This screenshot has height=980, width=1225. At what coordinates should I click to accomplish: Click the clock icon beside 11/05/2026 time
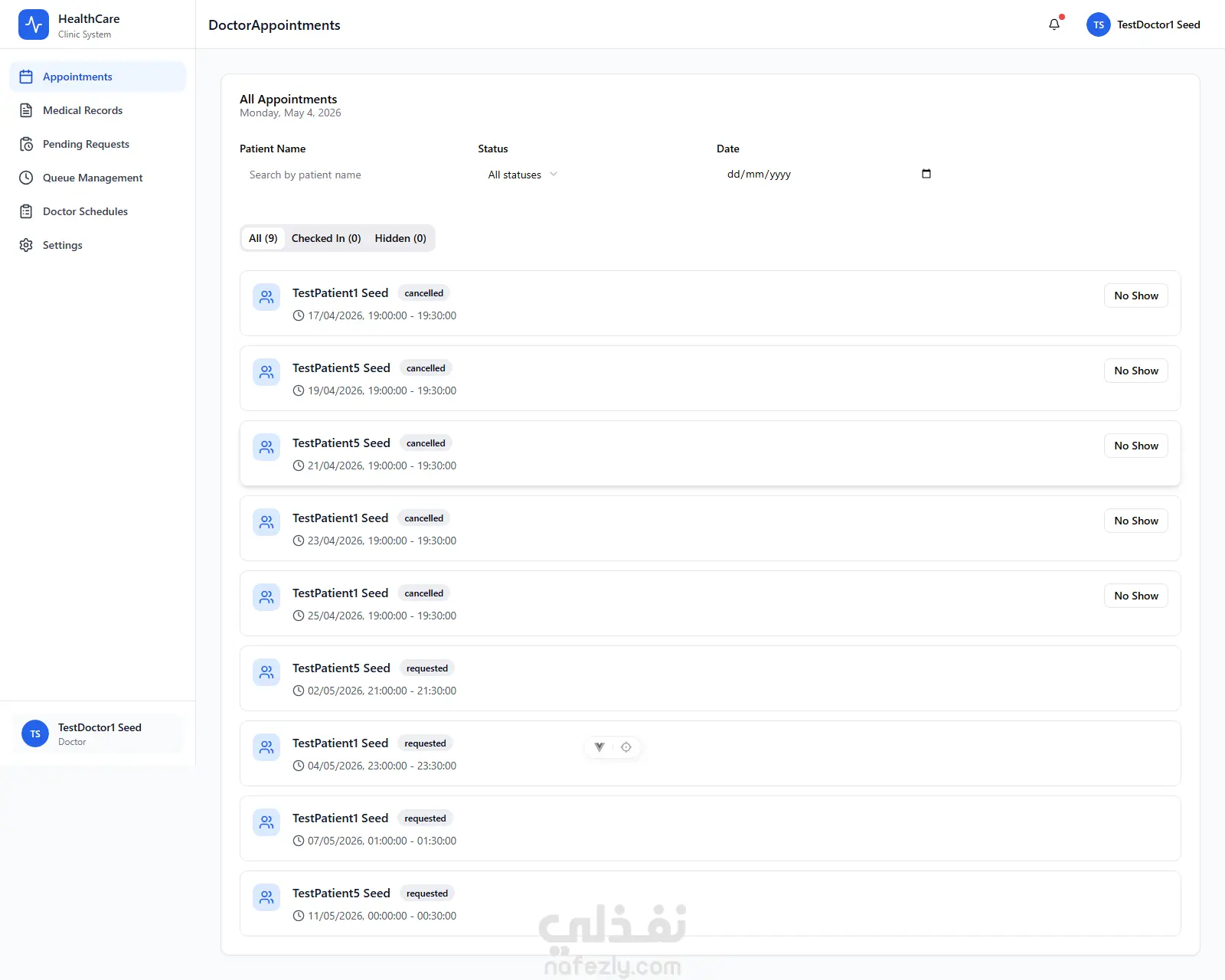(299, 916)
